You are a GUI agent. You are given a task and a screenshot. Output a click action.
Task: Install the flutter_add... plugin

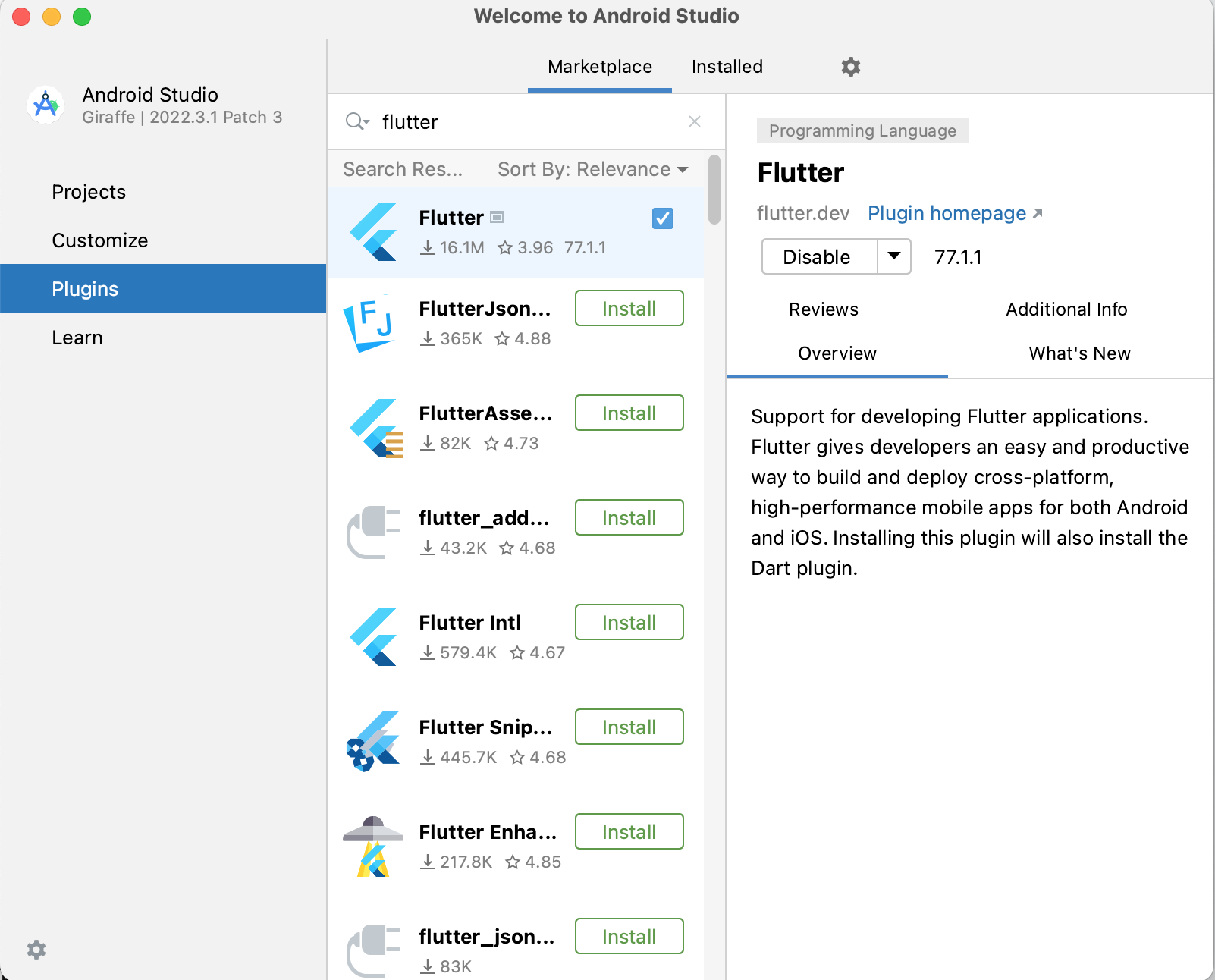click(629, 517)
